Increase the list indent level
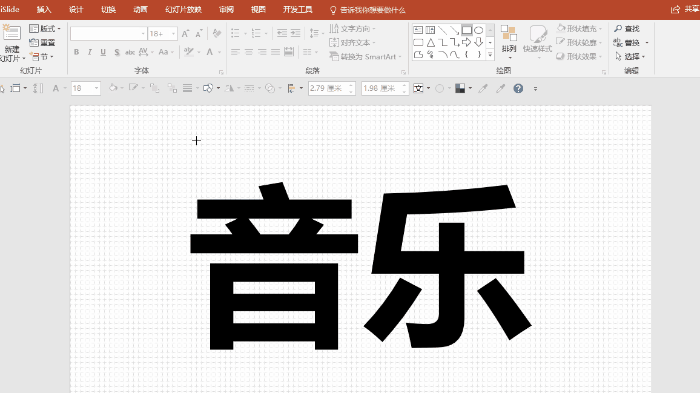Viewport: 700px width, 393px height. (296, 33)
